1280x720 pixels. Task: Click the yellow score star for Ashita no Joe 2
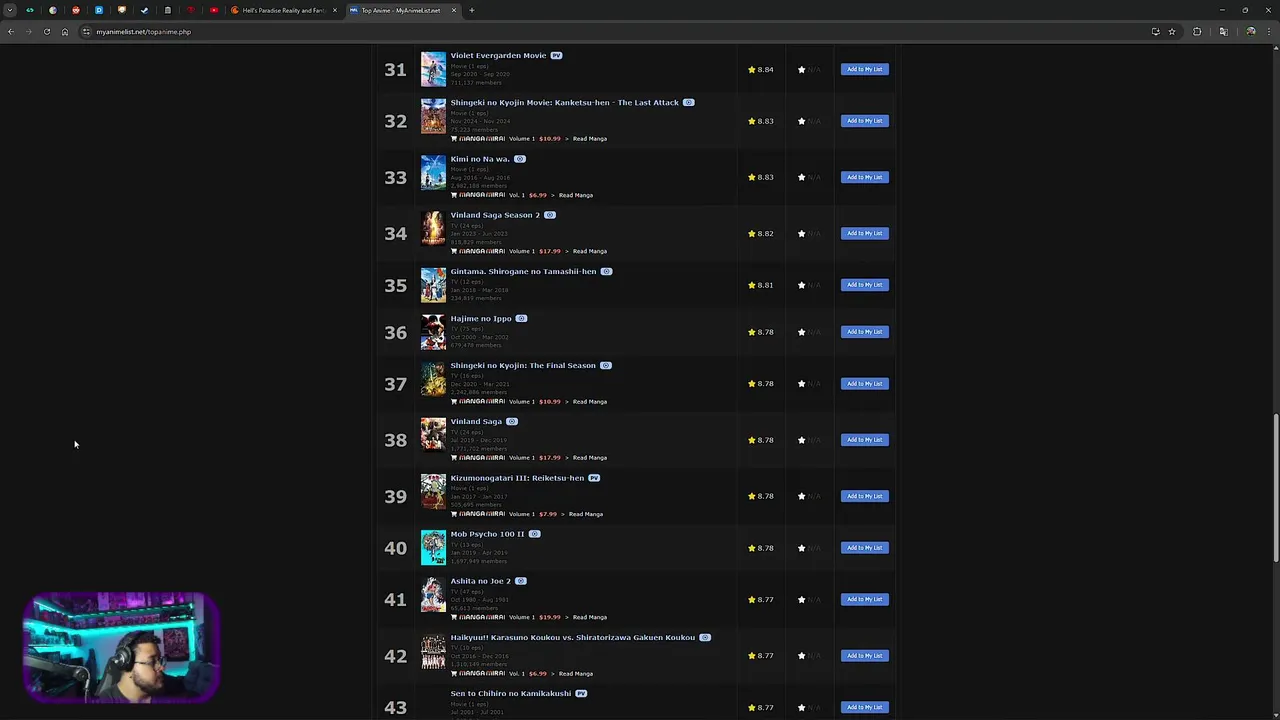(752, 600)
